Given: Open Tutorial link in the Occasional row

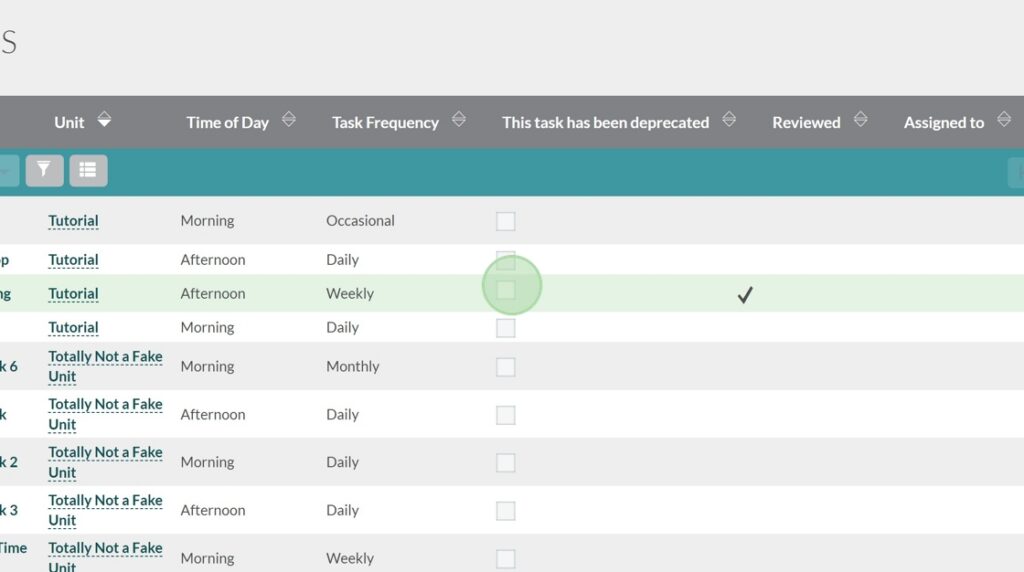Looking at the screenshot, I should (x=73, y=221).
